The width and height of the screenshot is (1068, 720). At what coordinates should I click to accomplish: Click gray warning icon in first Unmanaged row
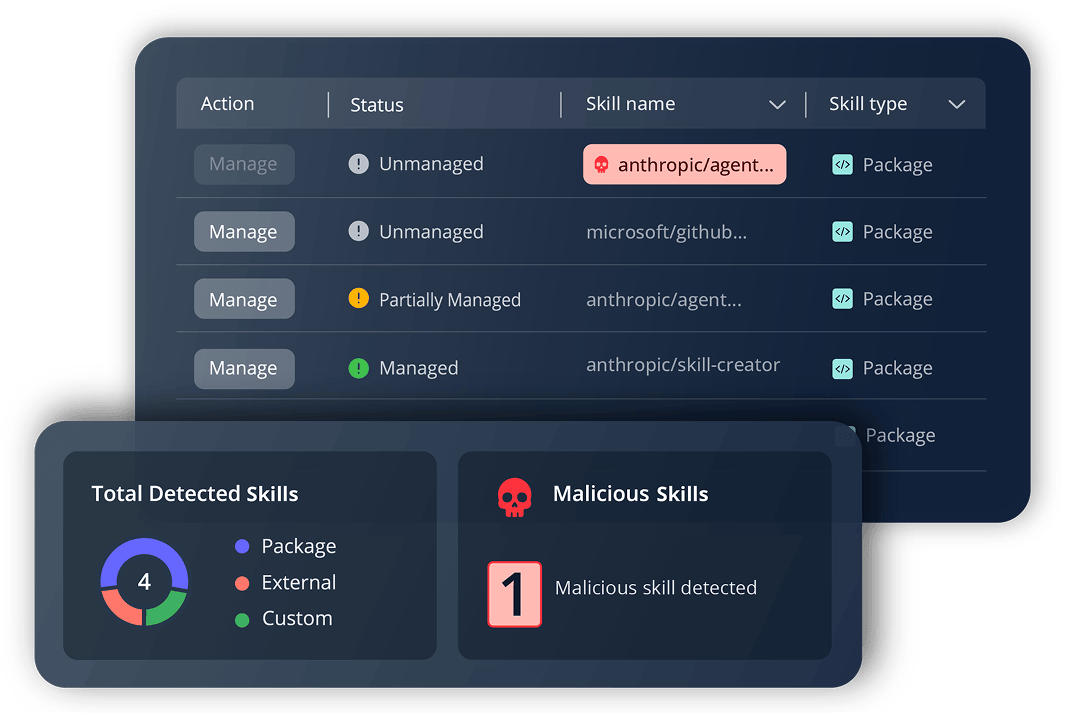pos(358,163)
